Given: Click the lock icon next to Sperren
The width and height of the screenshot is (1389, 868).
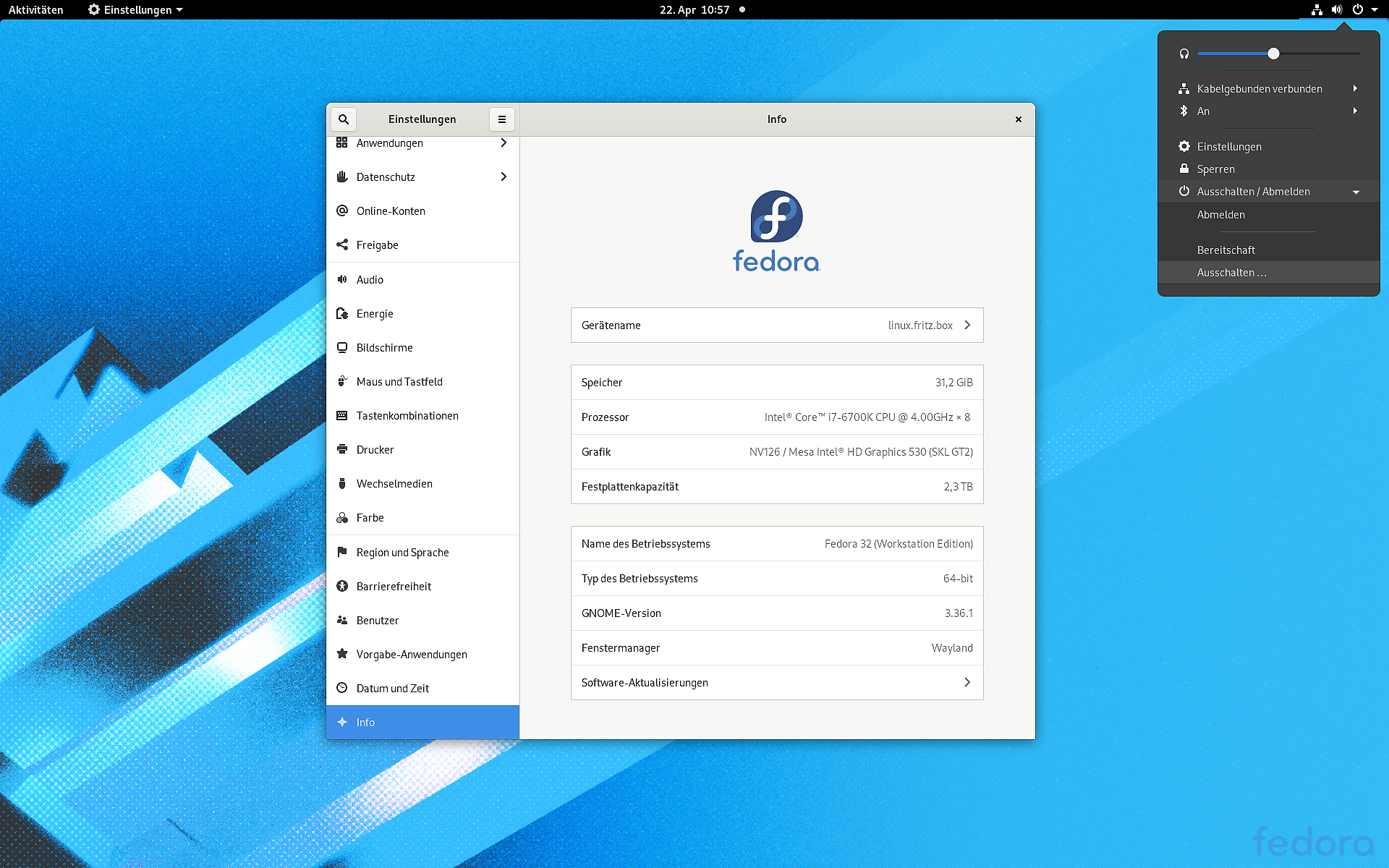Looking at the screenshot, I should (1184, 169).
